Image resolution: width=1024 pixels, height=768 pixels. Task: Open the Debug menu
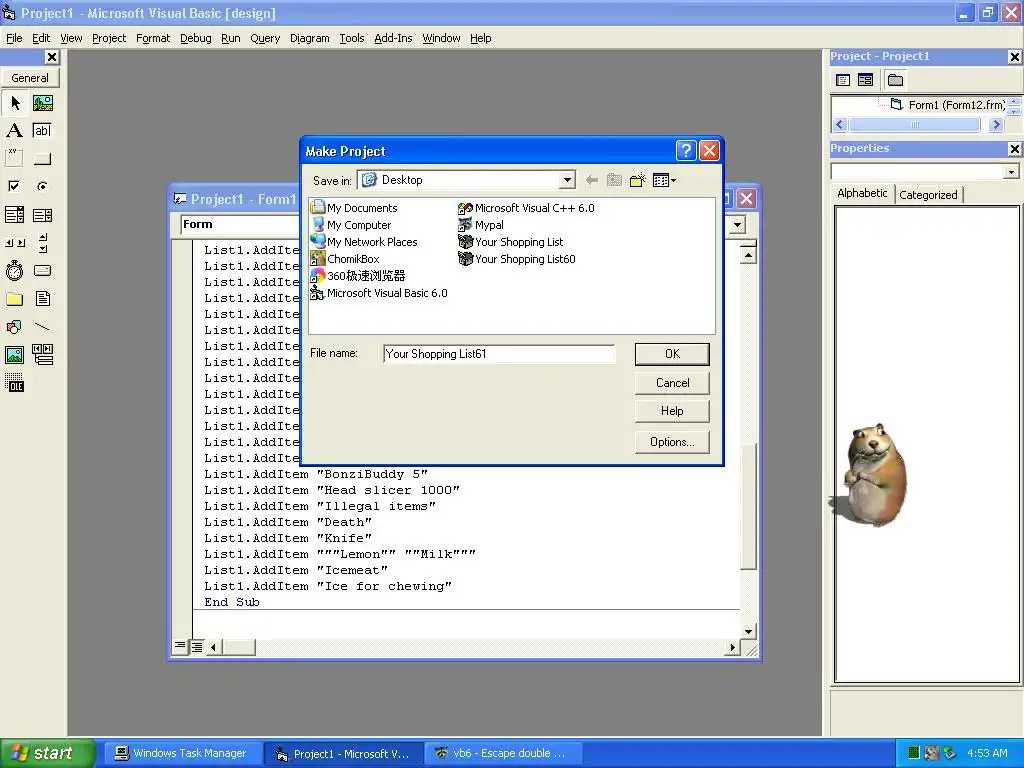196,39
